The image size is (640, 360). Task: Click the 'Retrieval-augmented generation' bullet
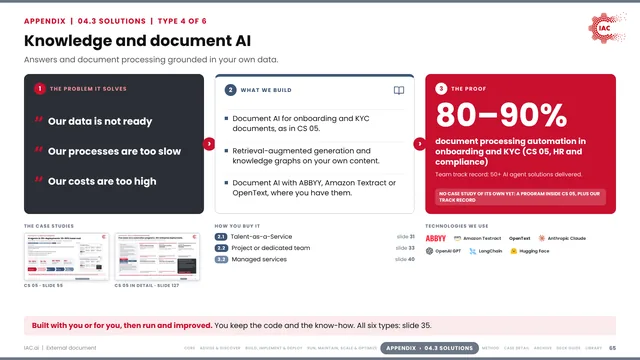(306, 156)
